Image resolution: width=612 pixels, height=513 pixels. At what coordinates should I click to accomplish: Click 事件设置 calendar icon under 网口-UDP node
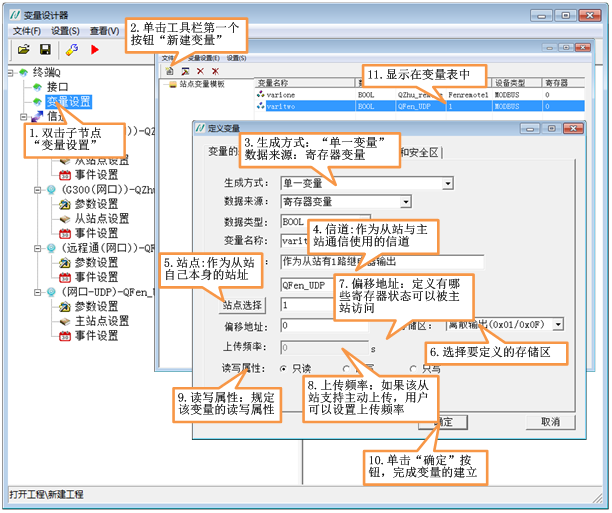click(x=65, y=336)
